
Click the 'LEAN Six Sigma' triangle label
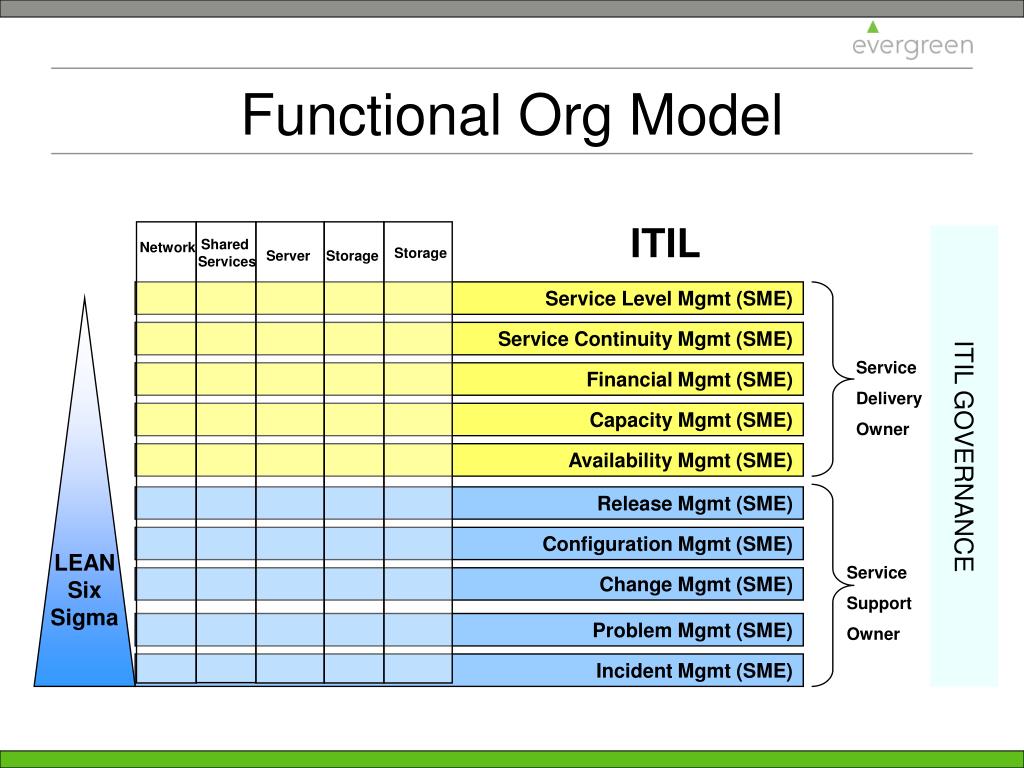tap(84, 590)
